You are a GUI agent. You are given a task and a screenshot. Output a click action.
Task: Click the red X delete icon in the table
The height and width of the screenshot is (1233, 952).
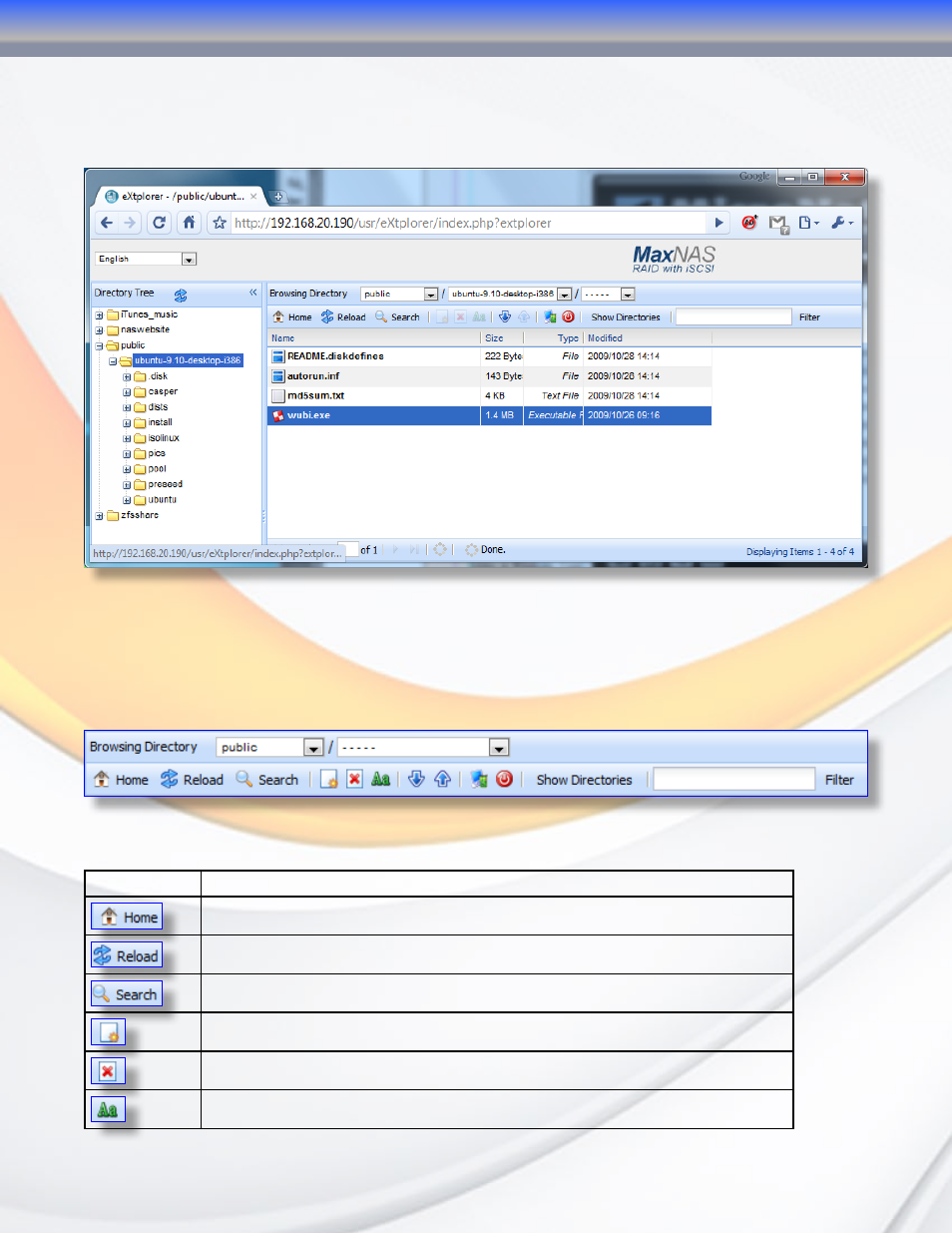[108, 1071]
